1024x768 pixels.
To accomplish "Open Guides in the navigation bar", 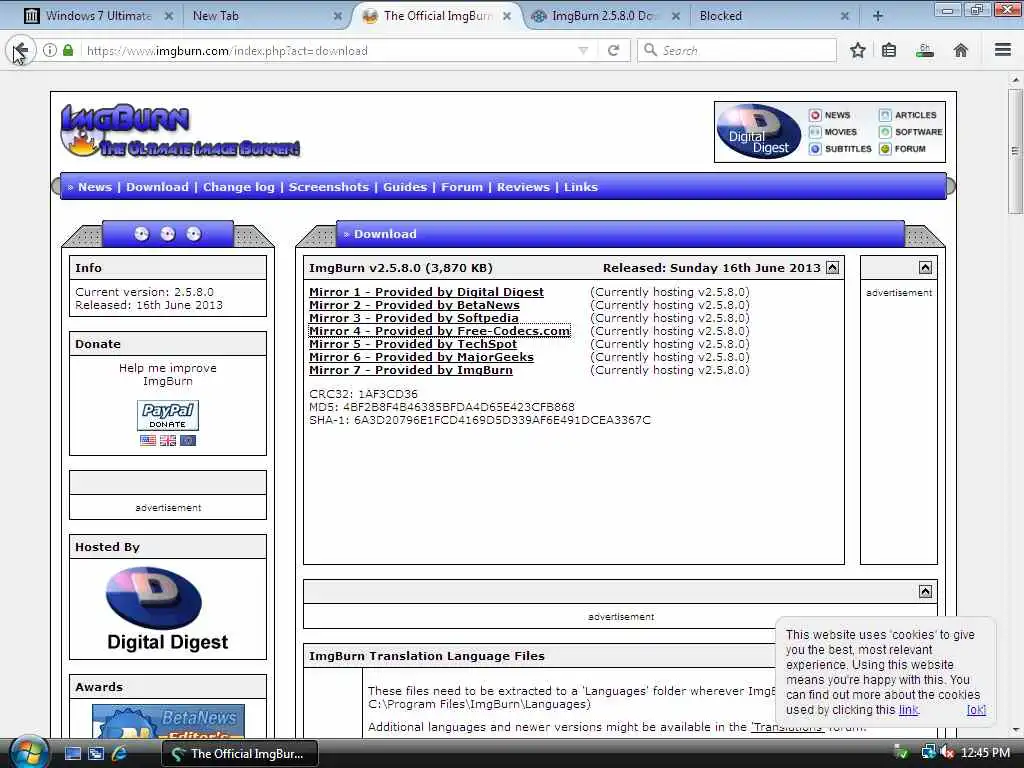I will (405, 187).
